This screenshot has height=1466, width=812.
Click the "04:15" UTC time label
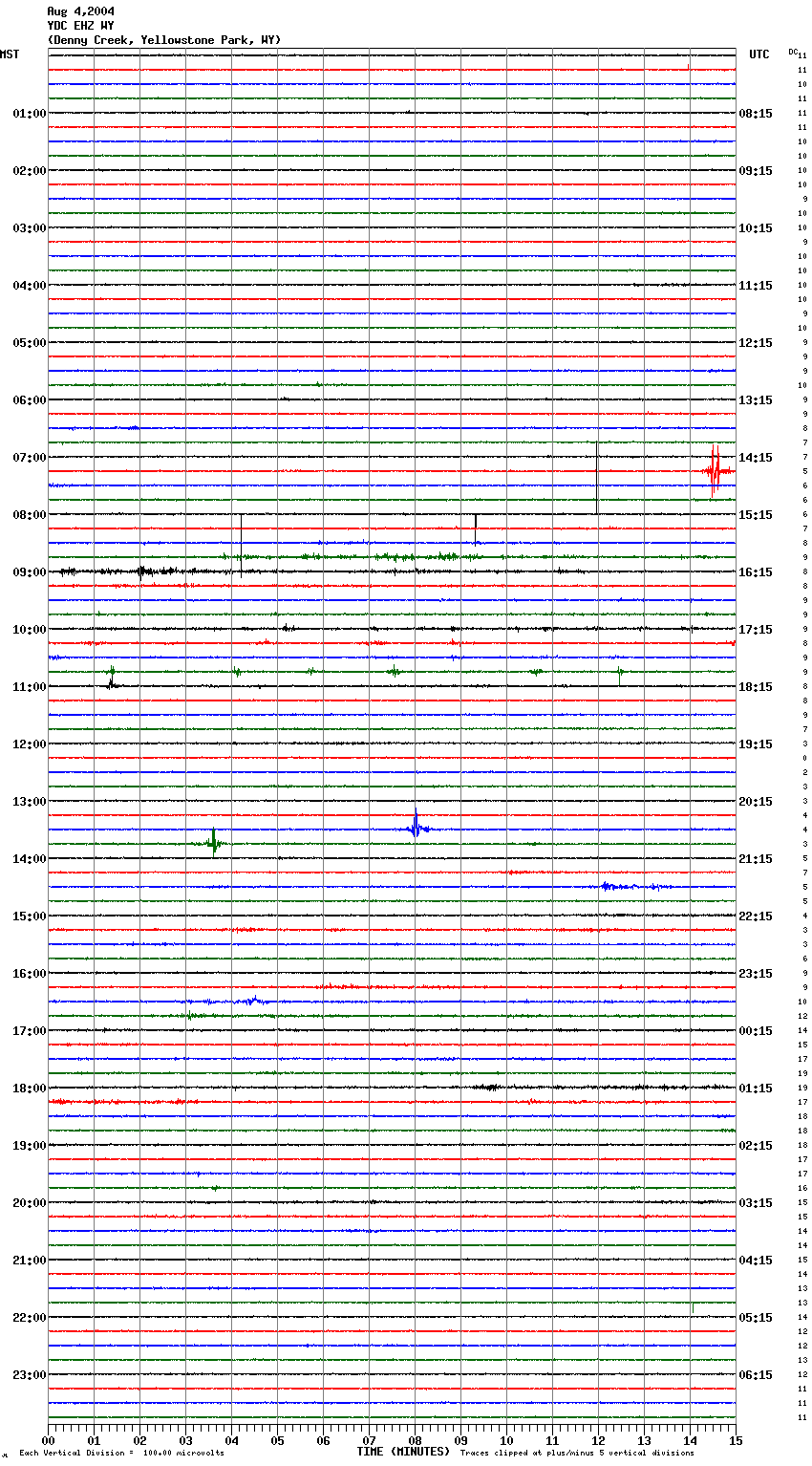(756, 1261)
